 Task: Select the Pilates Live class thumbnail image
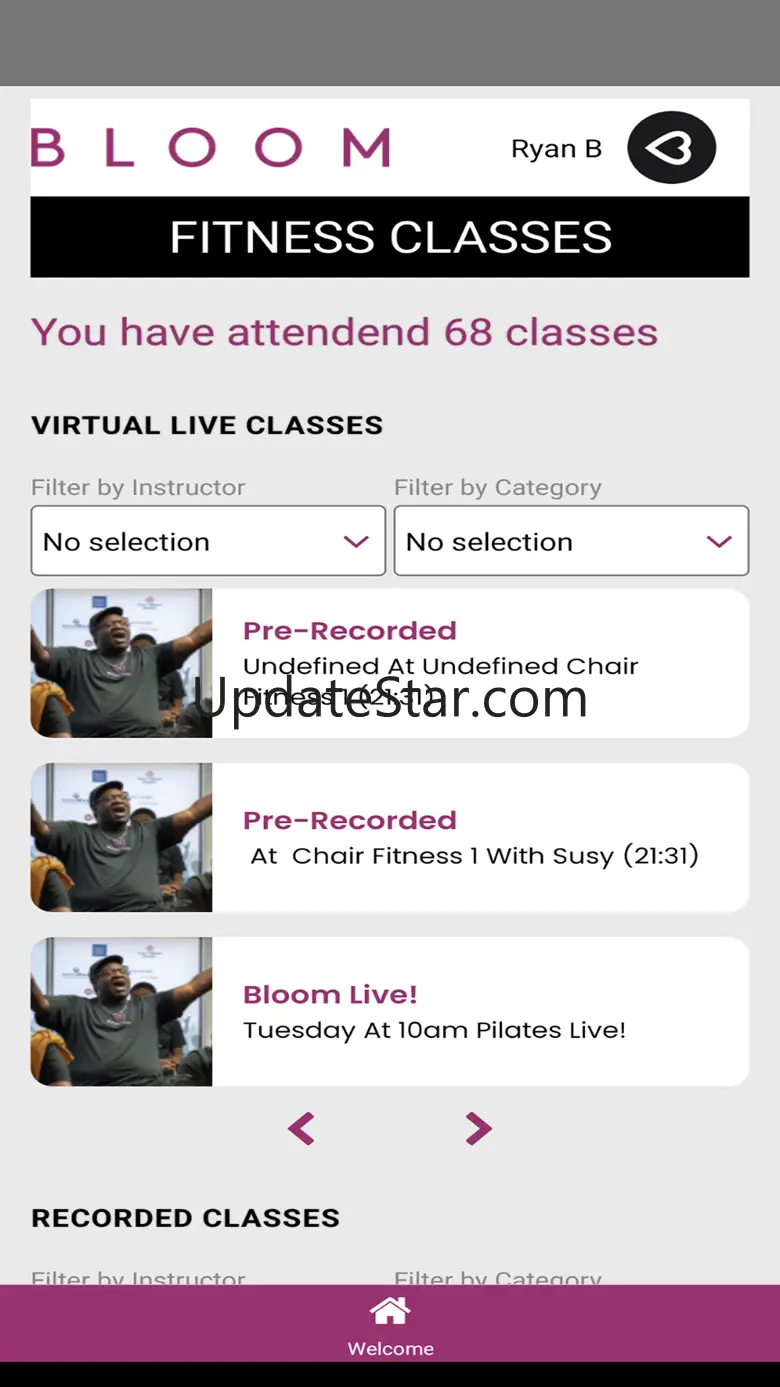(121, 1011)
